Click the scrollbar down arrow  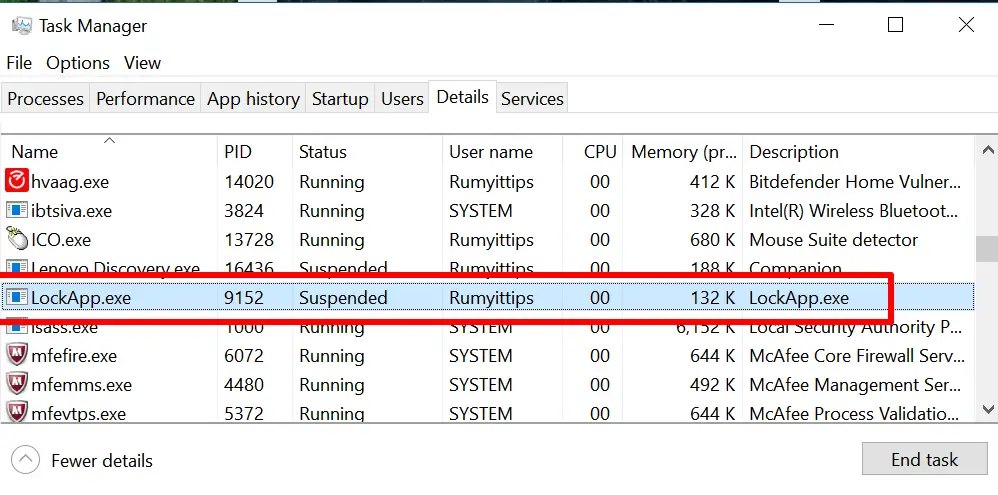coord(987,408)
